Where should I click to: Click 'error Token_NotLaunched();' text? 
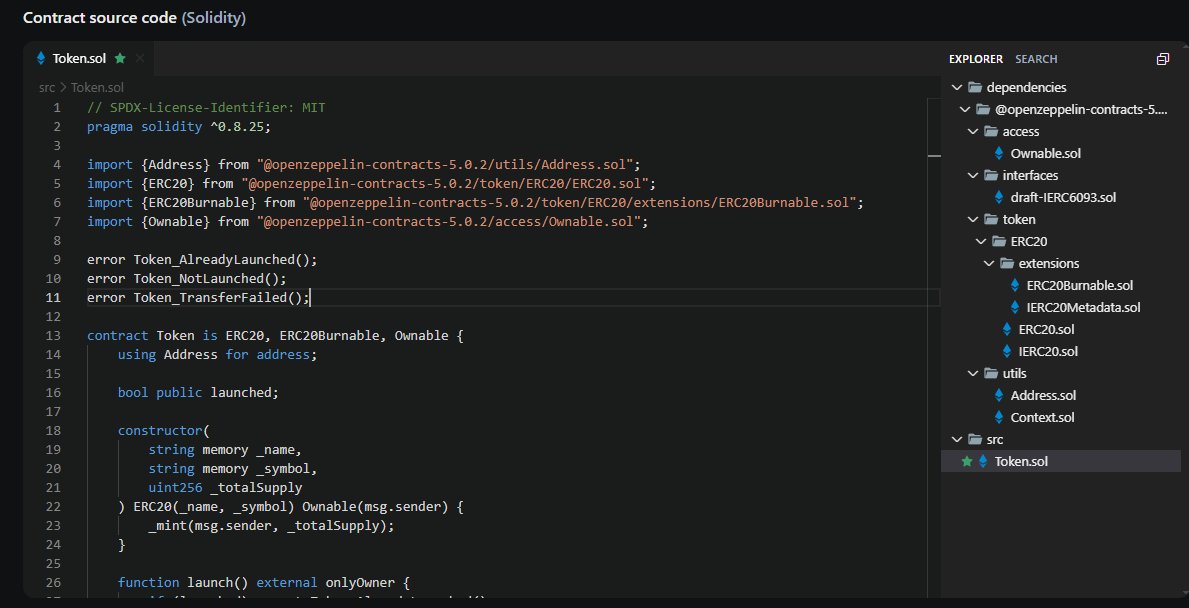click(x=187, y=278)
